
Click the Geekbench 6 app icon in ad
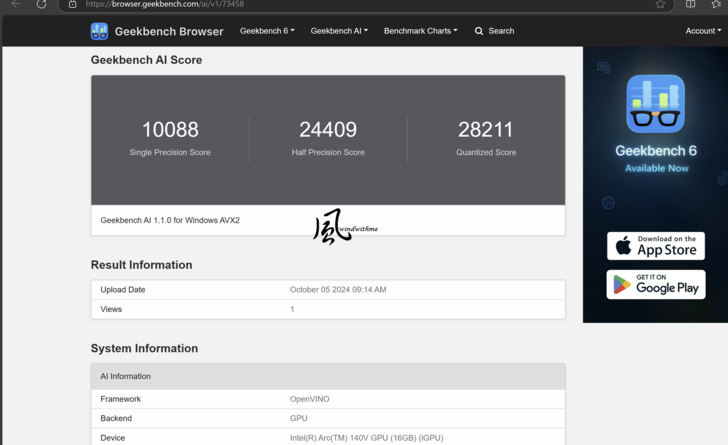pos(655,104)
